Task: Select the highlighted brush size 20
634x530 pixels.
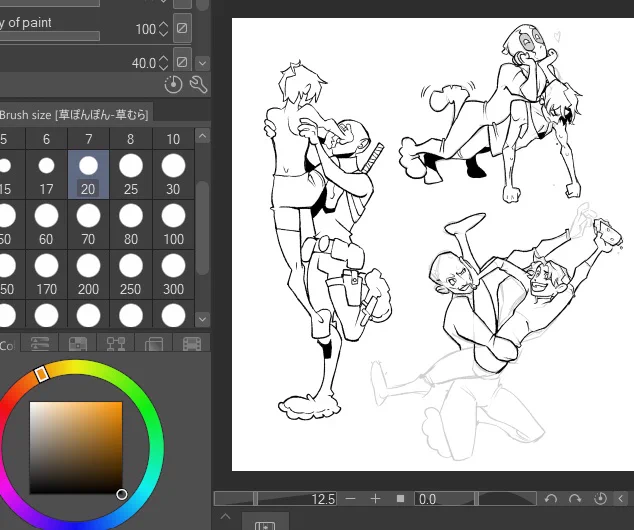Action: click(x=88, y=175)
